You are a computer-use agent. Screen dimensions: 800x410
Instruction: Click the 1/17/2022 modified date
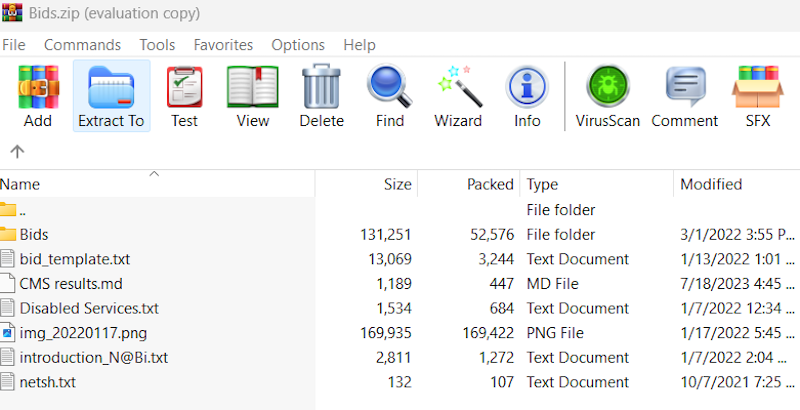(x=738, y=333)
